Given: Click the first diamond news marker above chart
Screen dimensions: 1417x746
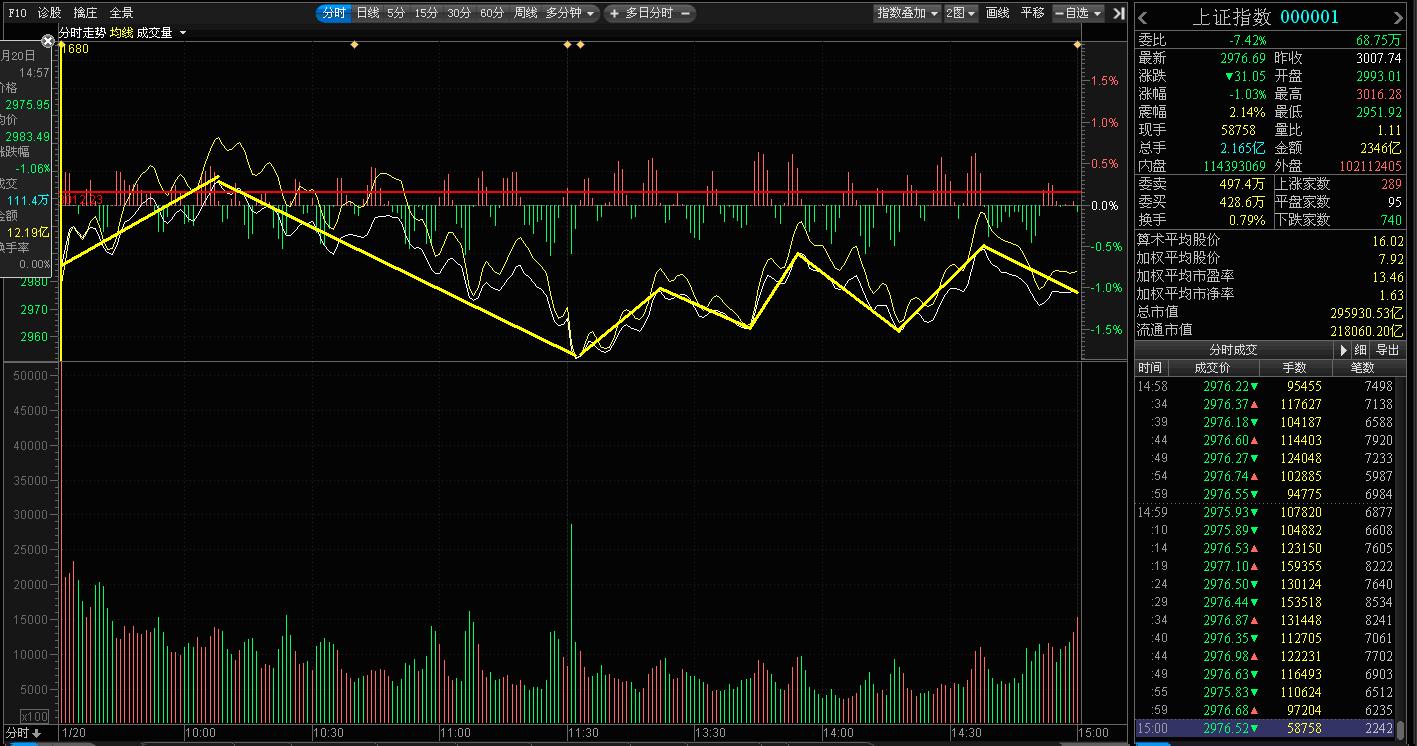Looking at the screenshot, I should [x=354, y=44].
